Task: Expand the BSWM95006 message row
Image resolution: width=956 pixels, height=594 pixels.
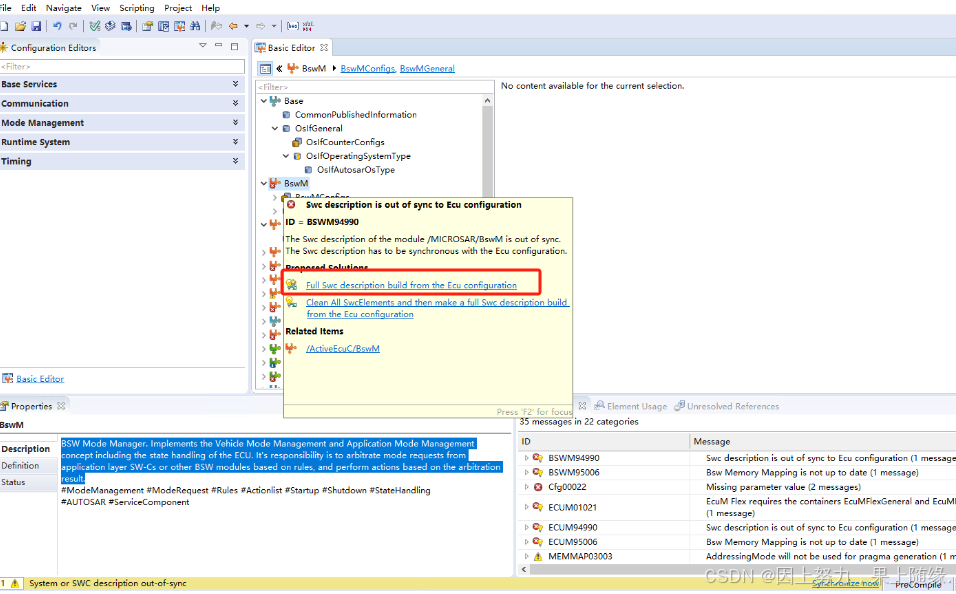Action: pyautogui.click(x=526, y=473)
